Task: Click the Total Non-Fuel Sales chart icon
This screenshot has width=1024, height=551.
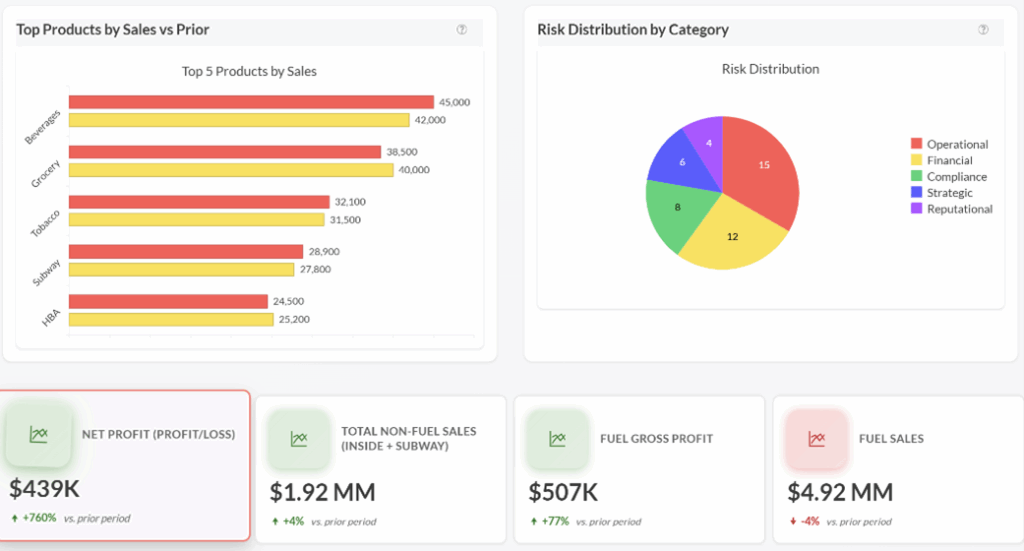Action: pyautogui.click(x=298, y=438)
